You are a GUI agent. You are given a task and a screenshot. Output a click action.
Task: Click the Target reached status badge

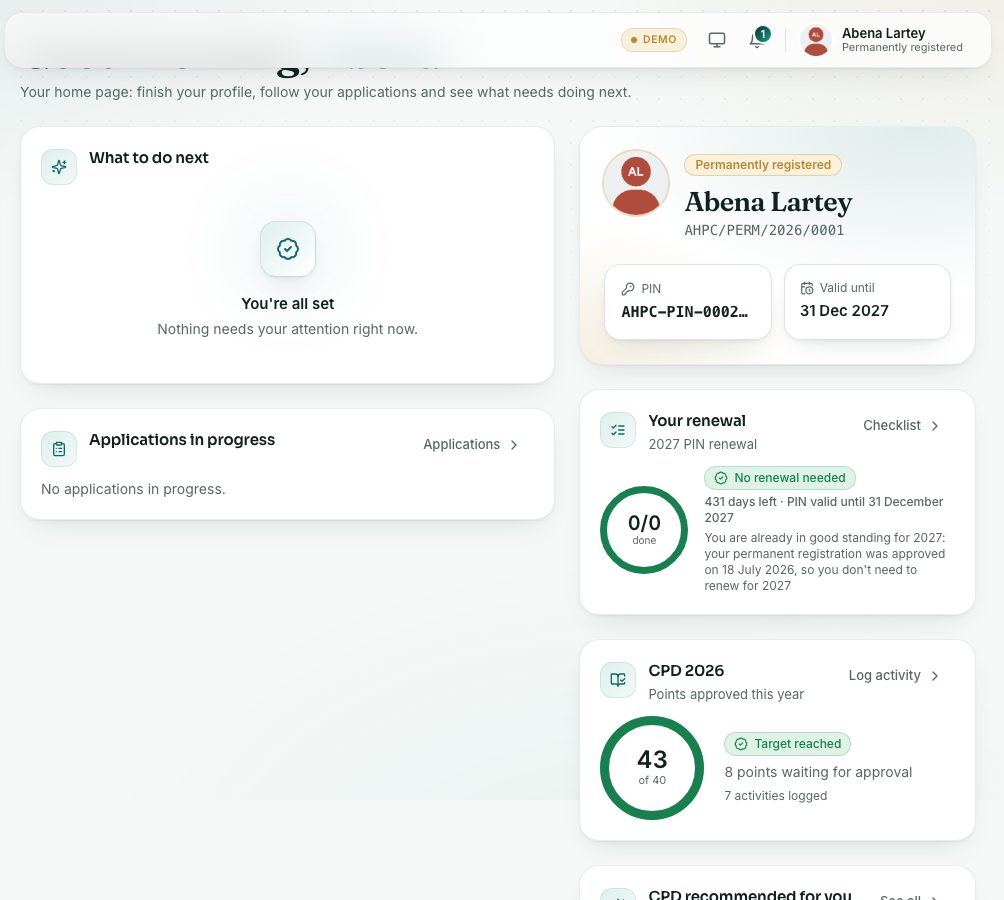[x=788, y=744]
